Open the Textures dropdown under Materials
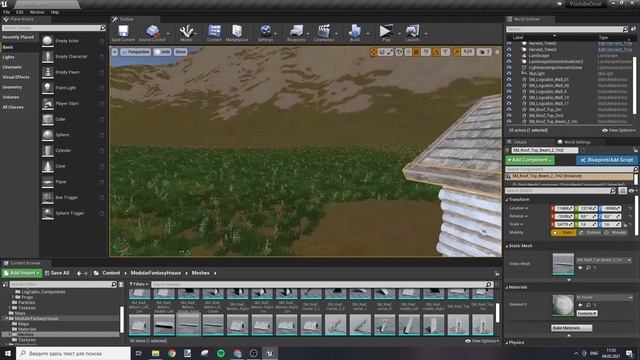This screenshot has width=640, height=360. pyautogui.click(x=587, y=313)
